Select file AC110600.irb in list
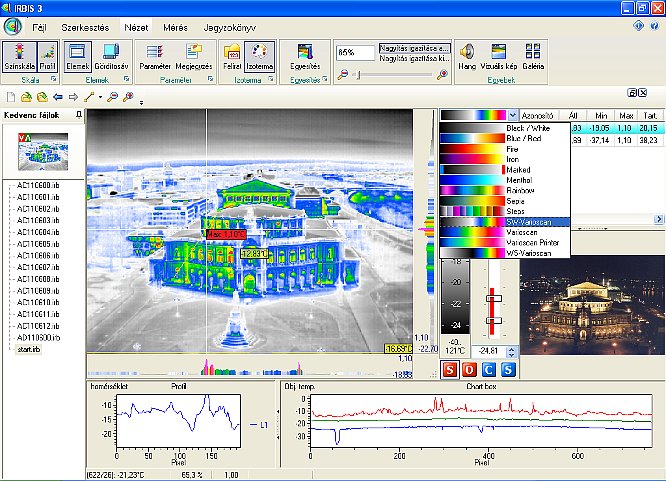Screen dimensions: 666x481 tap(38, 185)
